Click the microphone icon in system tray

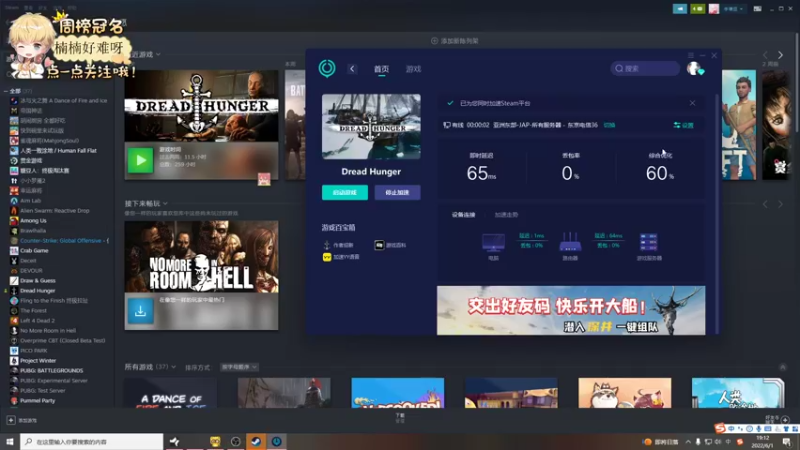[698, 442]
